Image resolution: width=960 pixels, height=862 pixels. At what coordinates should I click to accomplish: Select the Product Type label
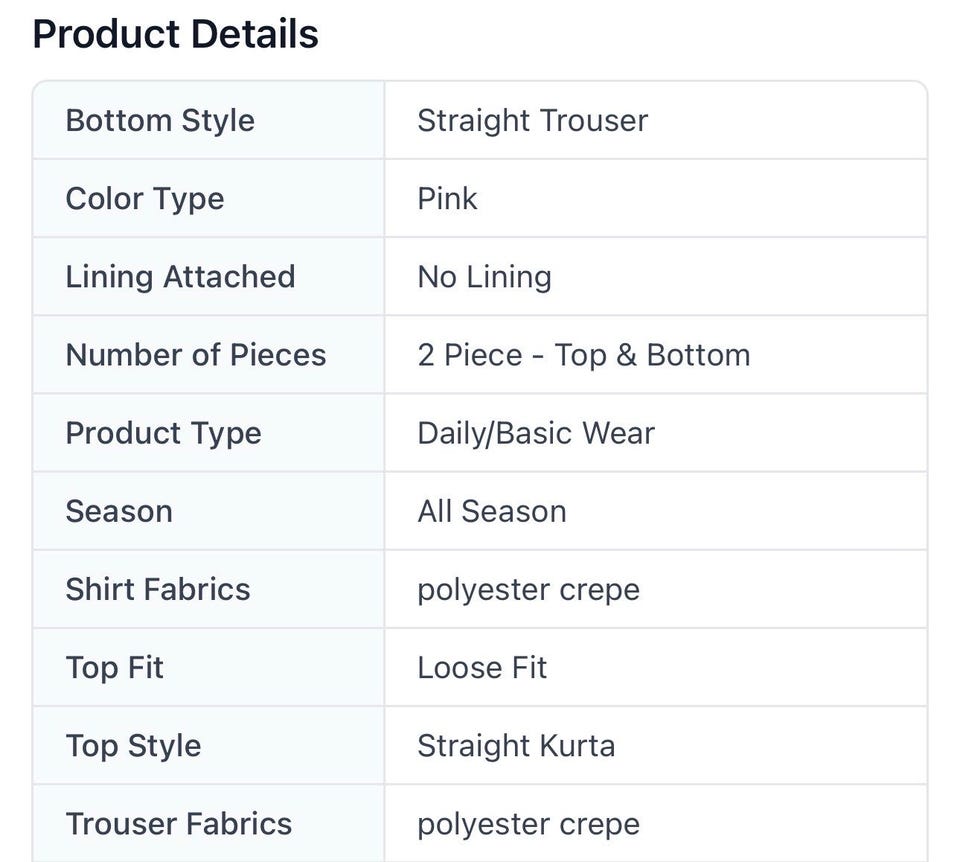coord(163,433)
